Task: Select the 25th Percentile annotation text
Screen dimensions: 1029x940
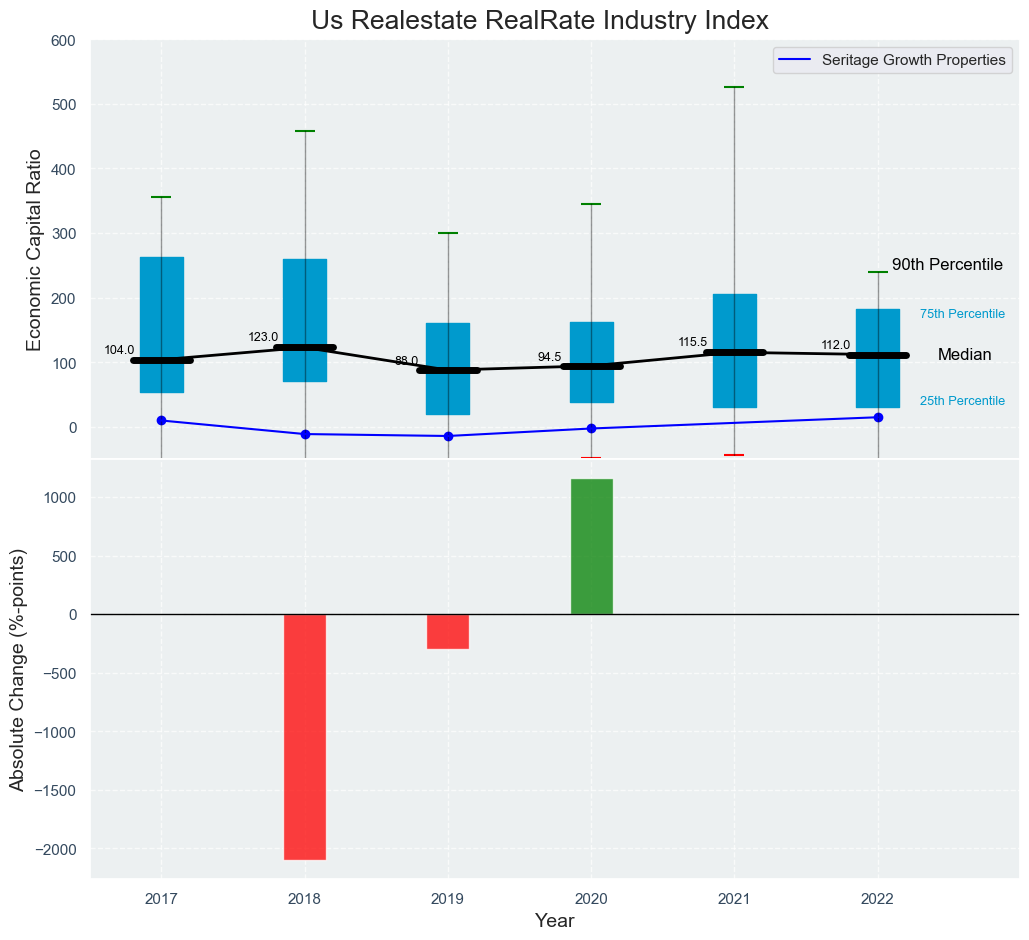Action: (x=962, y=401)
